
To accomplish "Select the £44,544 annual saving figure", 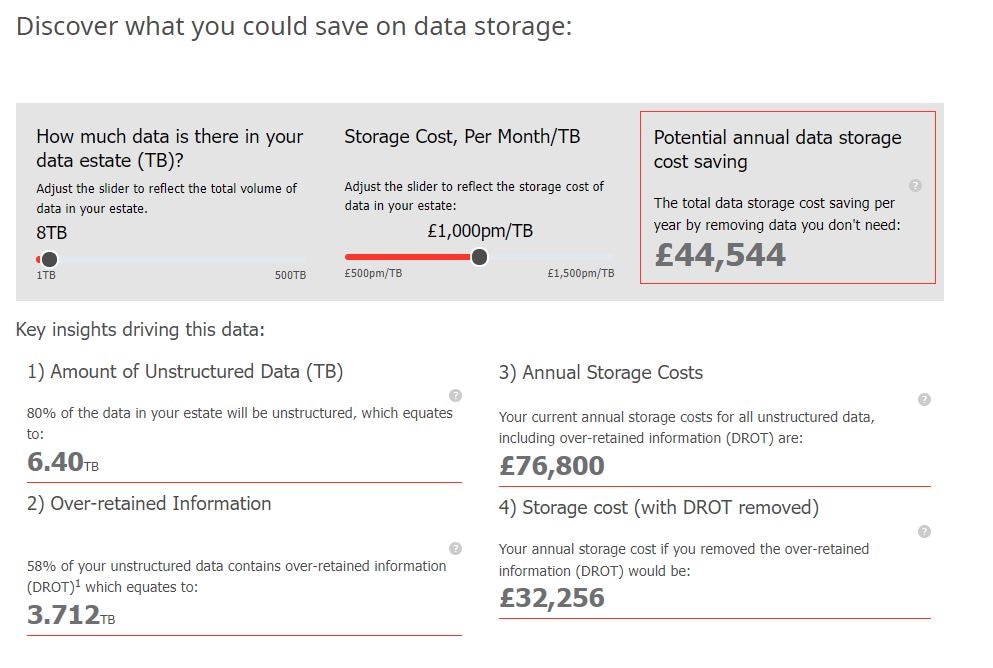I will coord(720,255).
